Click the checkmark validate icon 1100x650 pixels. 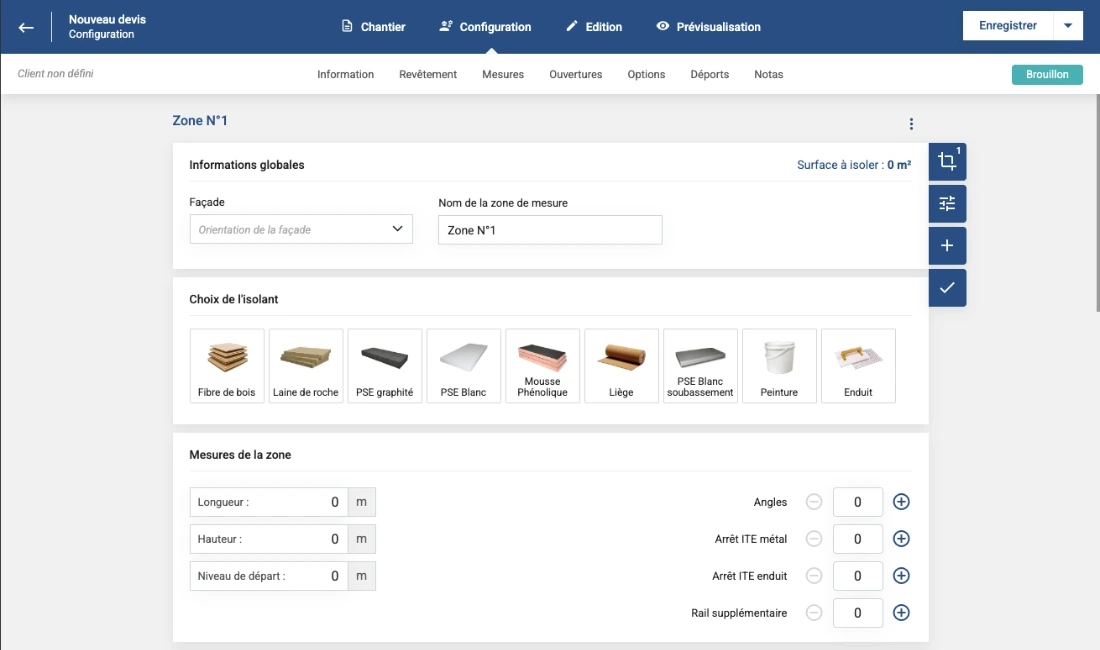tap(947, 288)
